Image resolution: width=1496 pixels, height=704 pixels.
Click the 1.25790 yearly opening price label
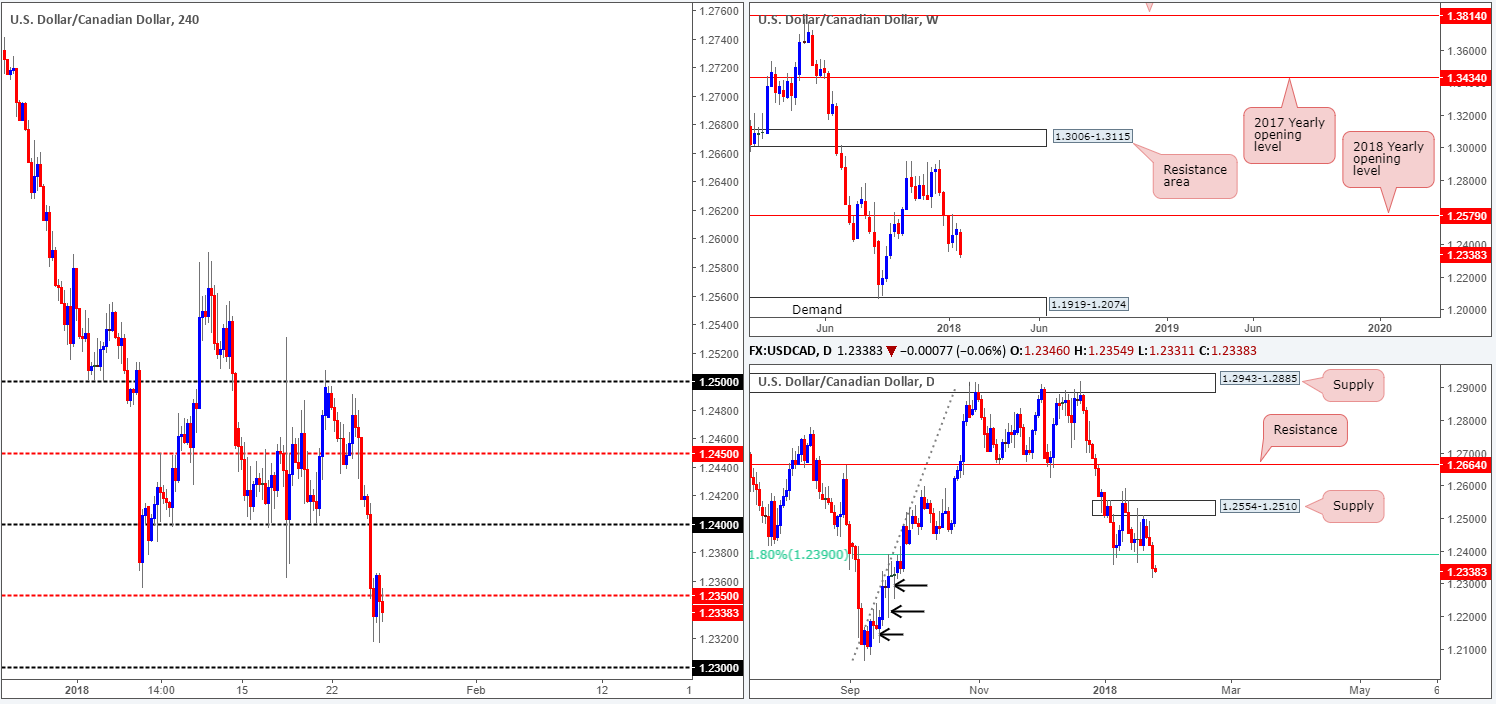click(x=1466, y=216)
